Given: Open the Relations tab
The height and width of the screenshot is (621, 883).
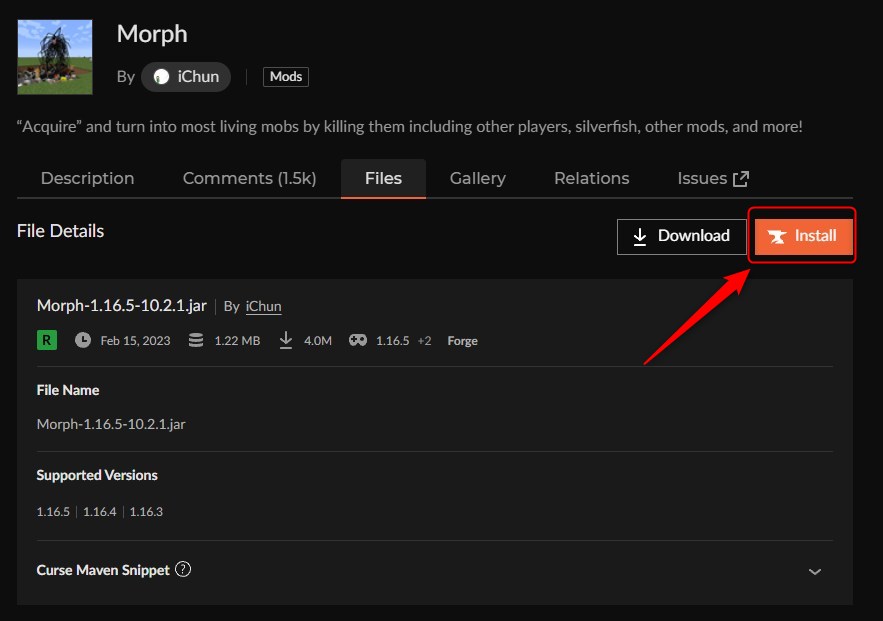Looking at the screenshot, I should [x=591, y=179].
